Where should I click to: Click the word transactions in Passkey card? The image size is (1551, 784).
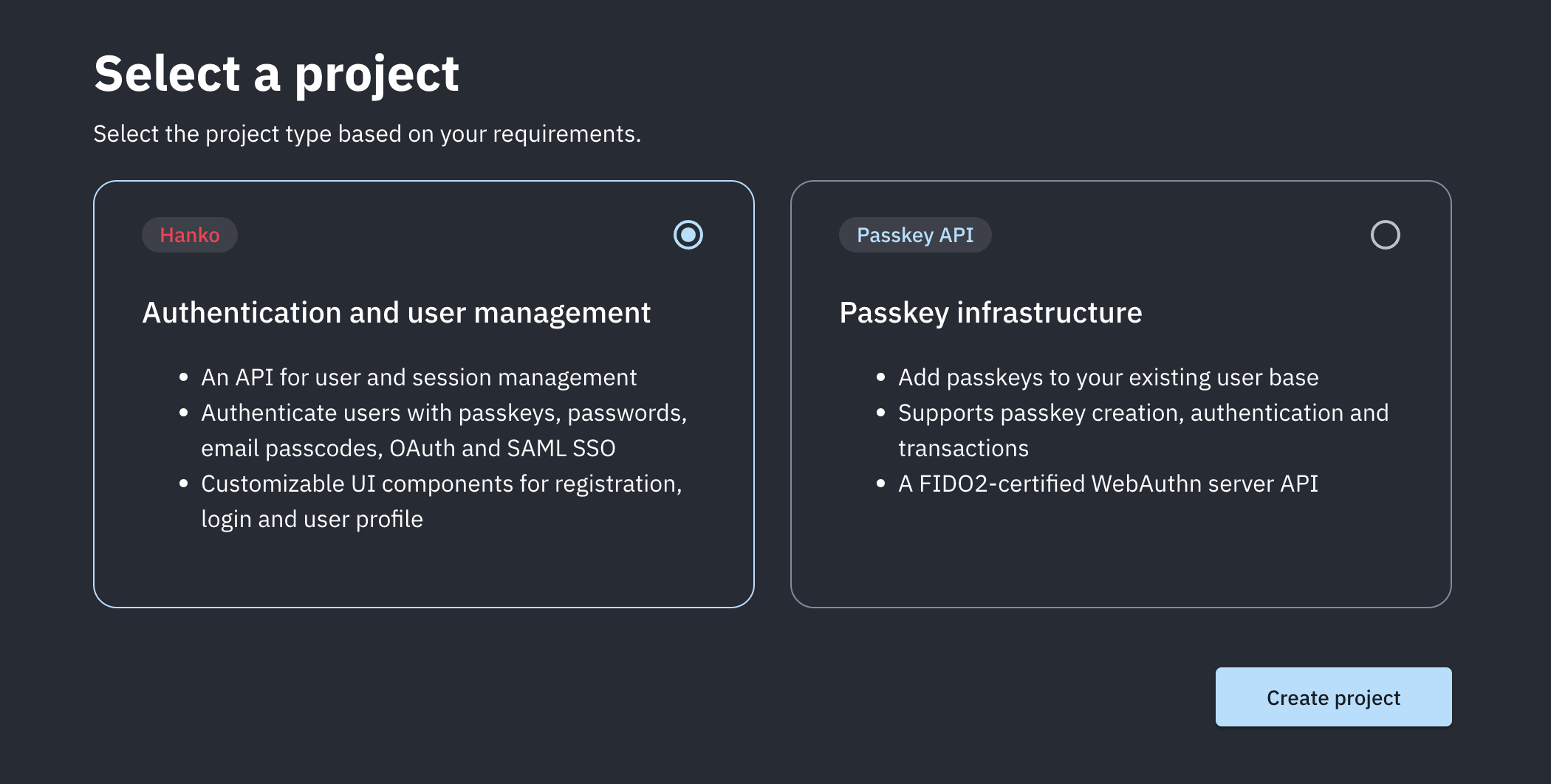tap(963, 448)
